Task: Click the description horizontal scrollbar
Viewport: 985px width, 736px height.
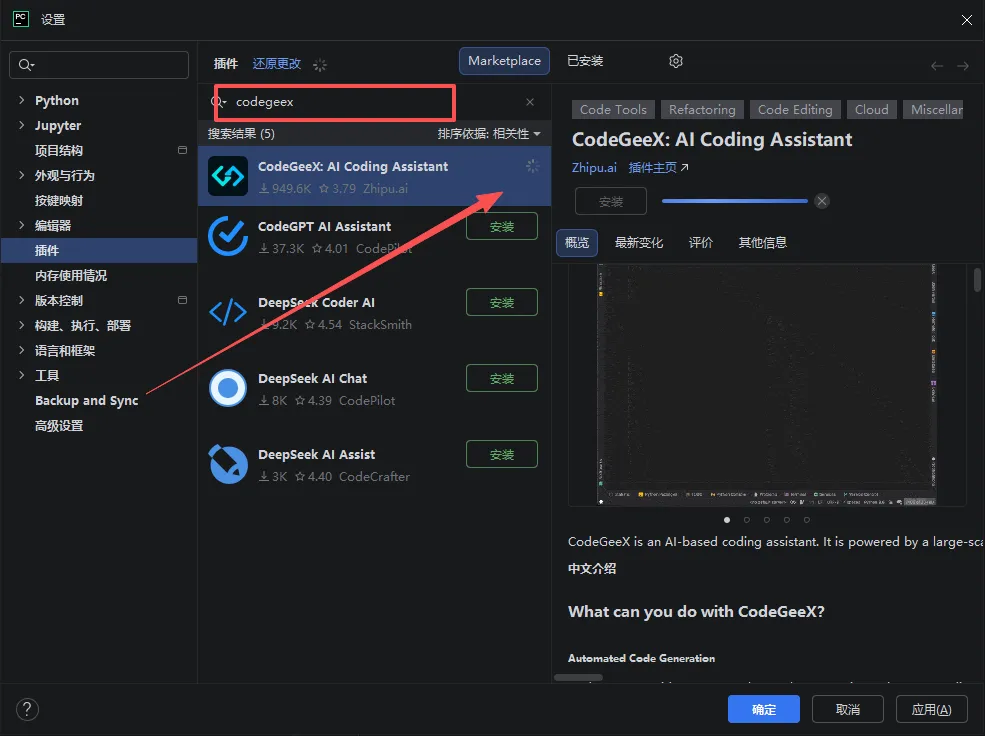Action: (578, 678)
